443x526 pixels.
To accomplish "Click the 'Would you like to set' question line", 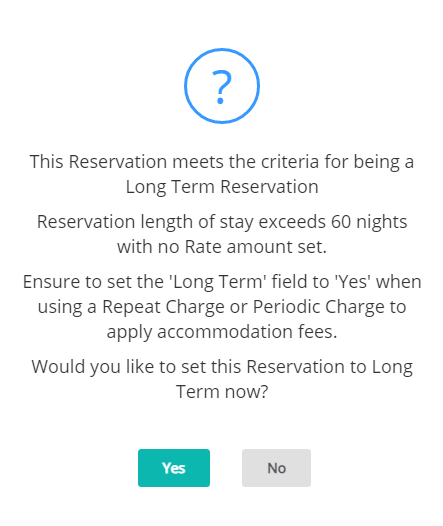I will [222, 367].
